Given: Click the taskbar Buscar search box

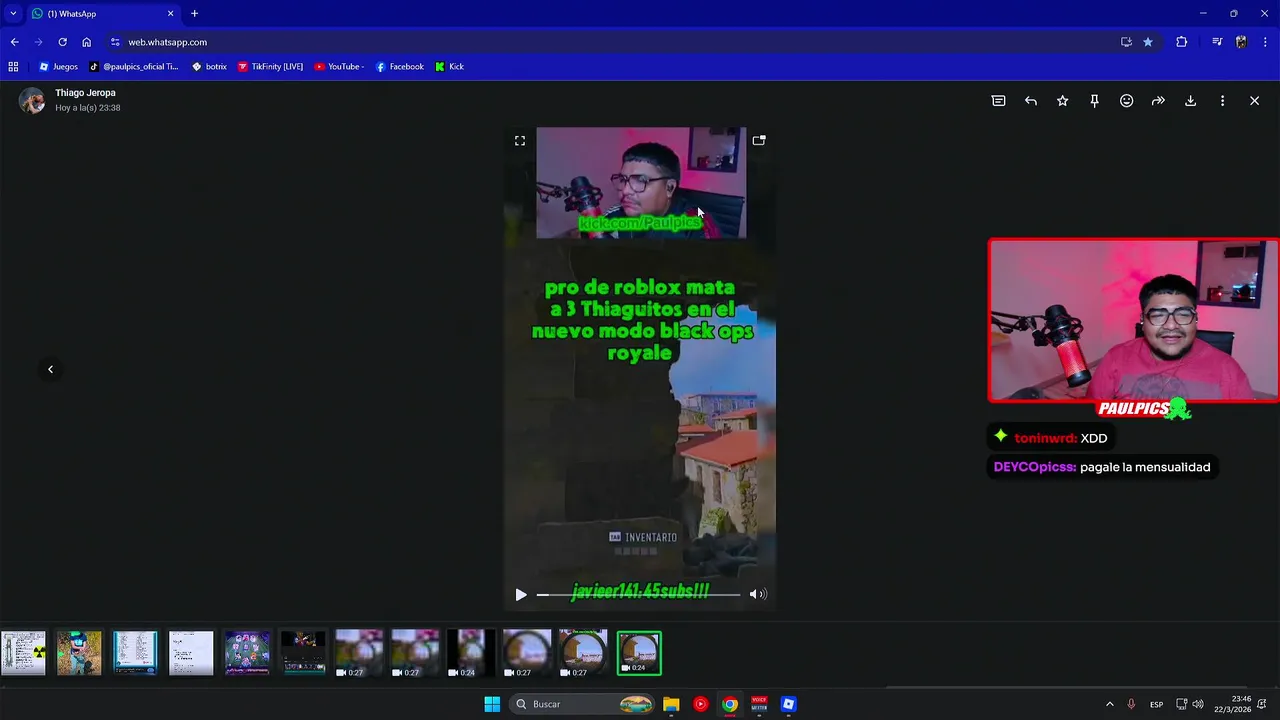Looking at the screenshot, I should (584, 704).
